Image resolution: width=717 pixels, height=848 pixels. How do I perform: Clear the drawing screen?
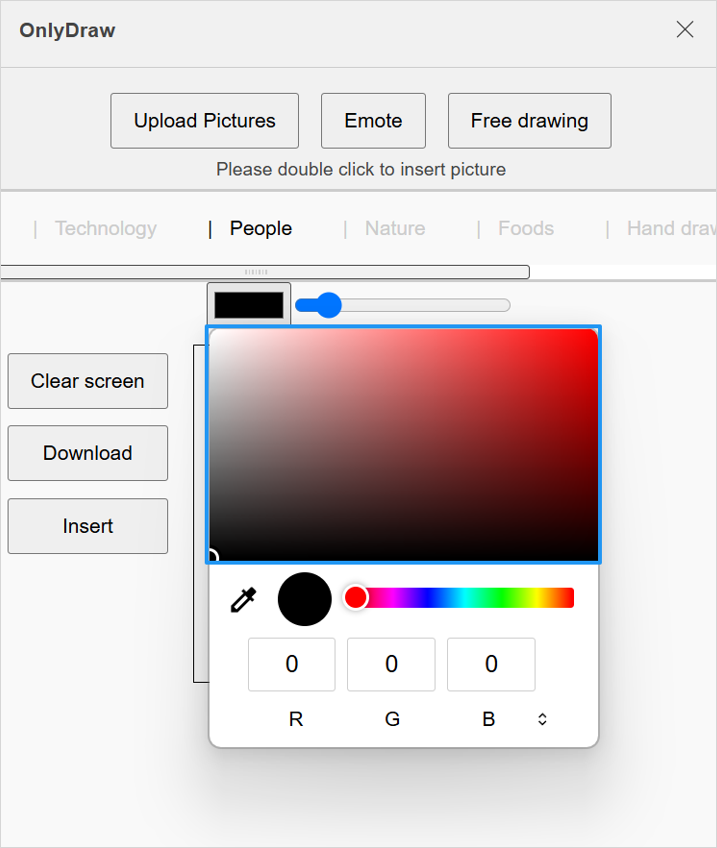[x=87, y=381]
